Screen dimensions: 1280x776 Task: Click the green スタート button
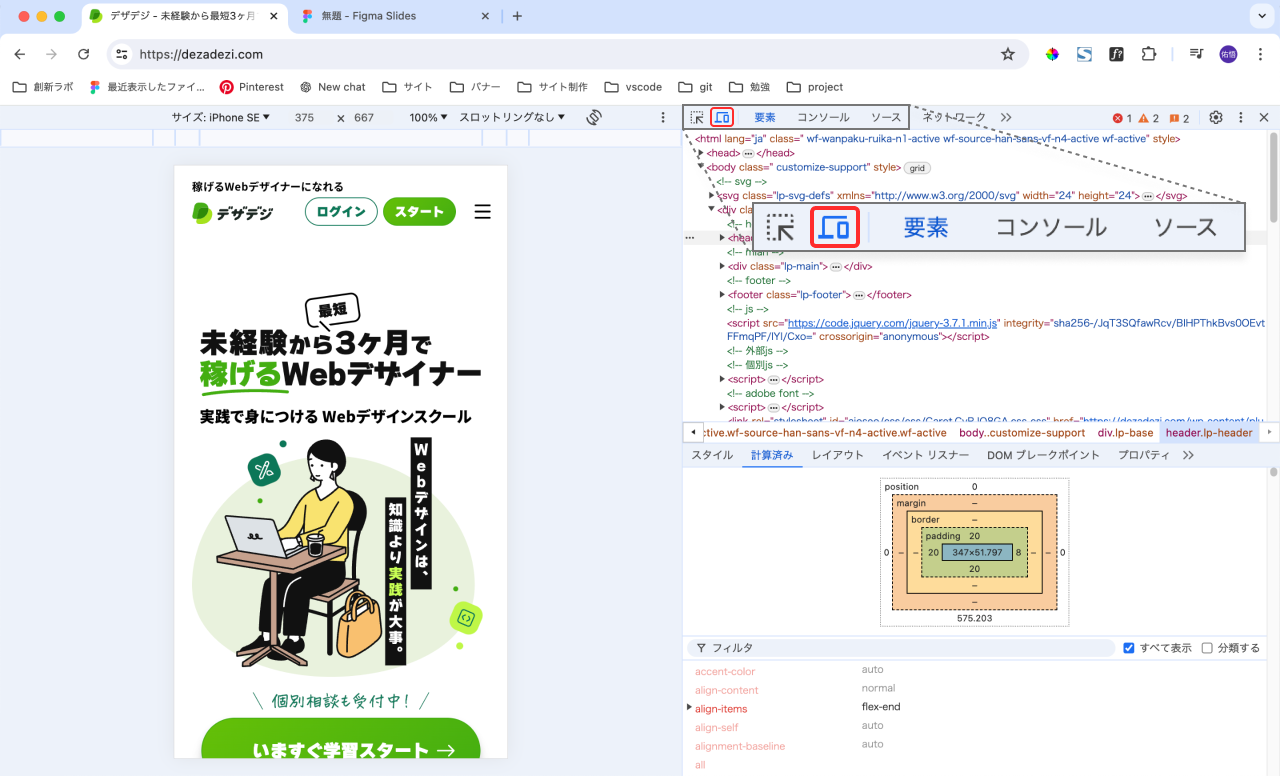click(x=419, y=212)
